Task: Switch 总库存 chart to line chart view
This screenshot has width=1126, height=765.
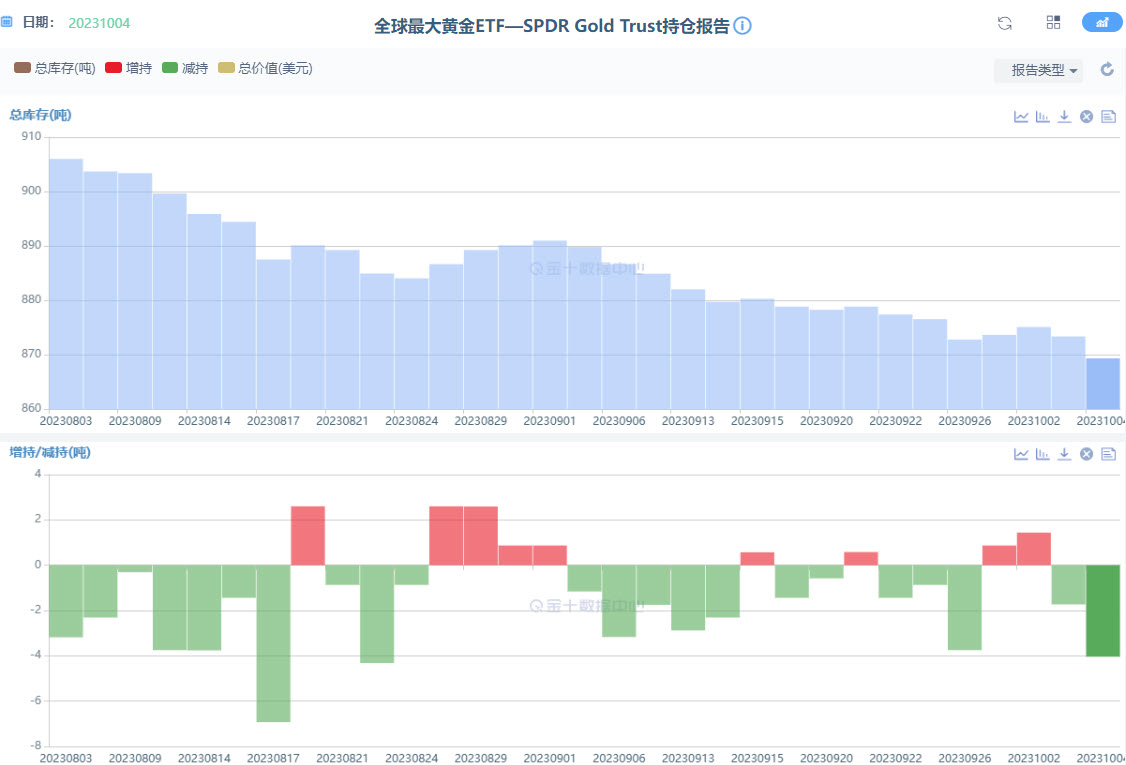Action: [x=1021, y=116]
